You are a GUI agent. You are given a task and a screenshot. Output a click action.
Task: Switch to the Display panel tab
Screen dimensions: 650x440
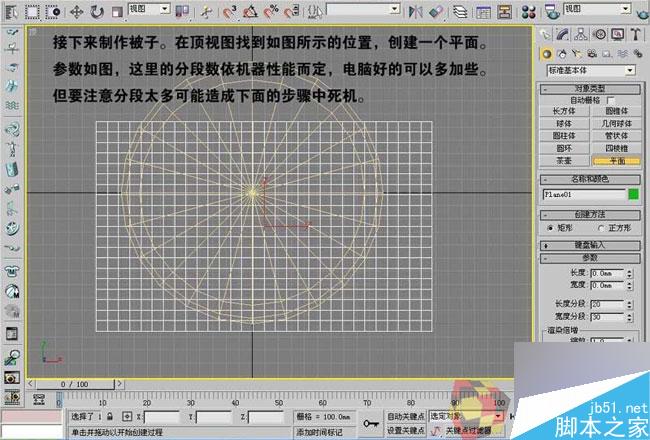coord(618,34)
